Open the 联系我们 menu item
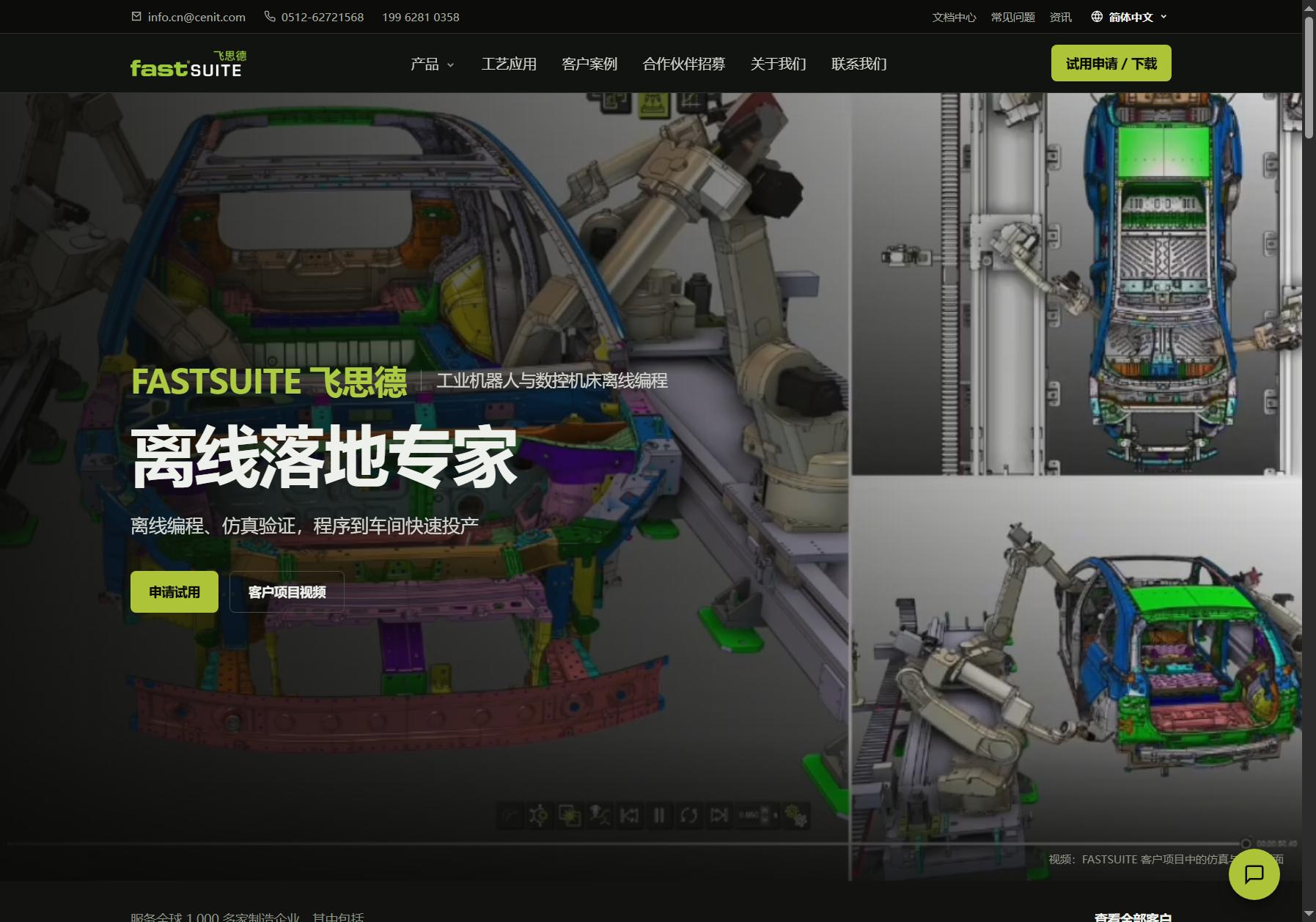Viewport: 1316px width, 922px height. (x=859, y=64)
